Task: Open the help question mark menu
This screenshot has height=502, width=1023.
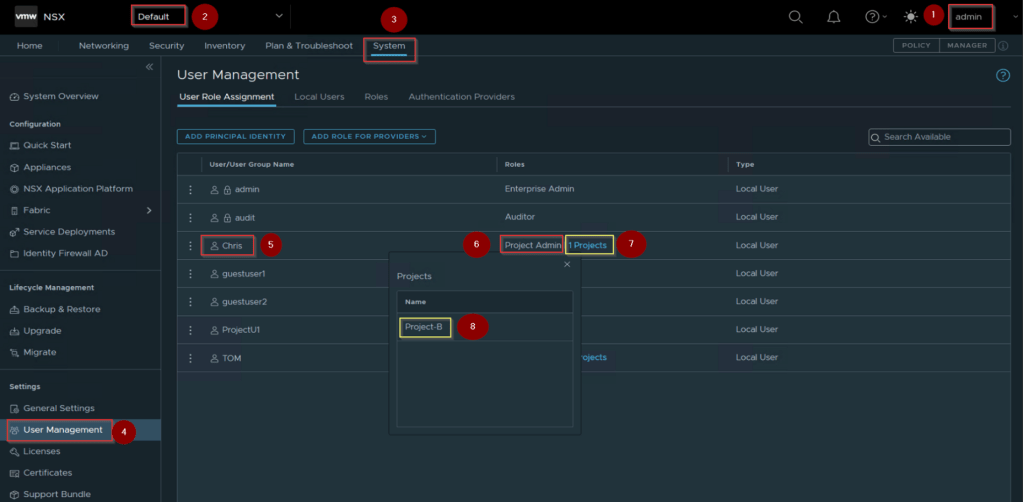Action: coord(873,17)
